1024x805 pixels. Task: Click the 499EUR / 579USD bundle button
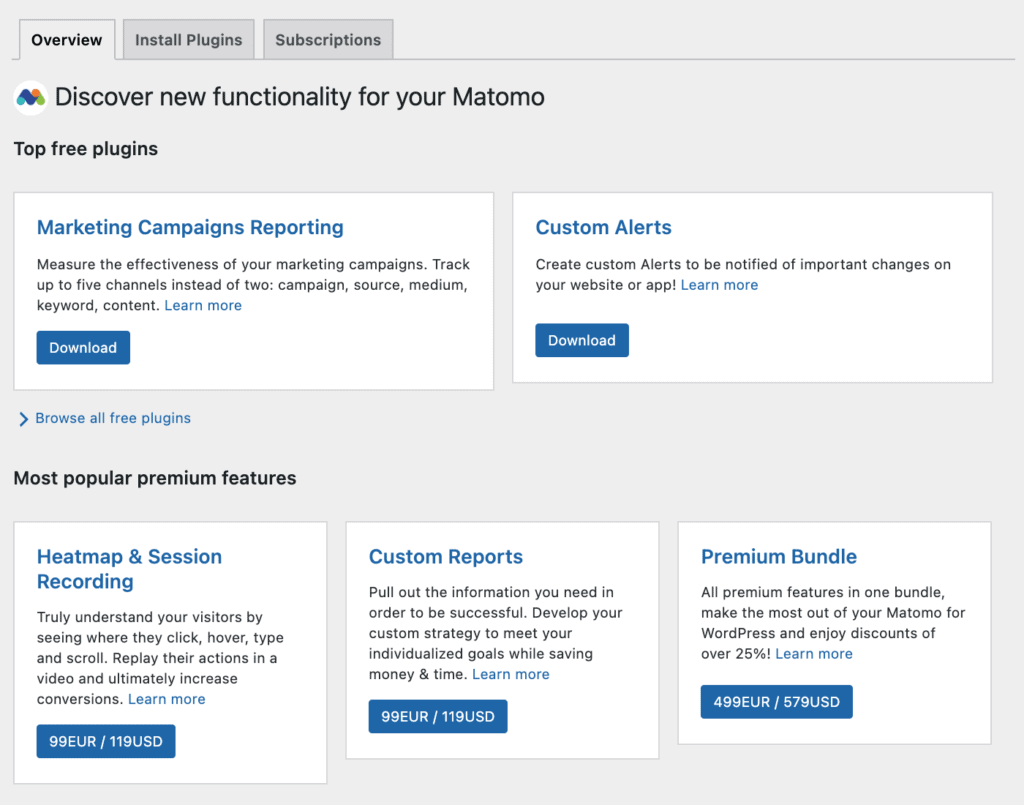pos(776,702)
